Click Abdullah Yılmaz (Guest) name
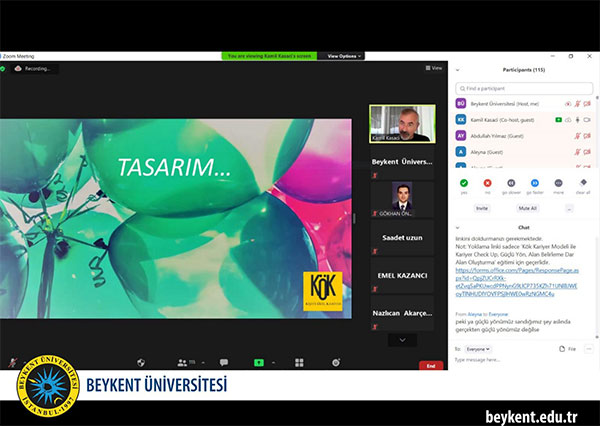Image resolution: width=600 pixels, height=426 pixels. point(497,136)
